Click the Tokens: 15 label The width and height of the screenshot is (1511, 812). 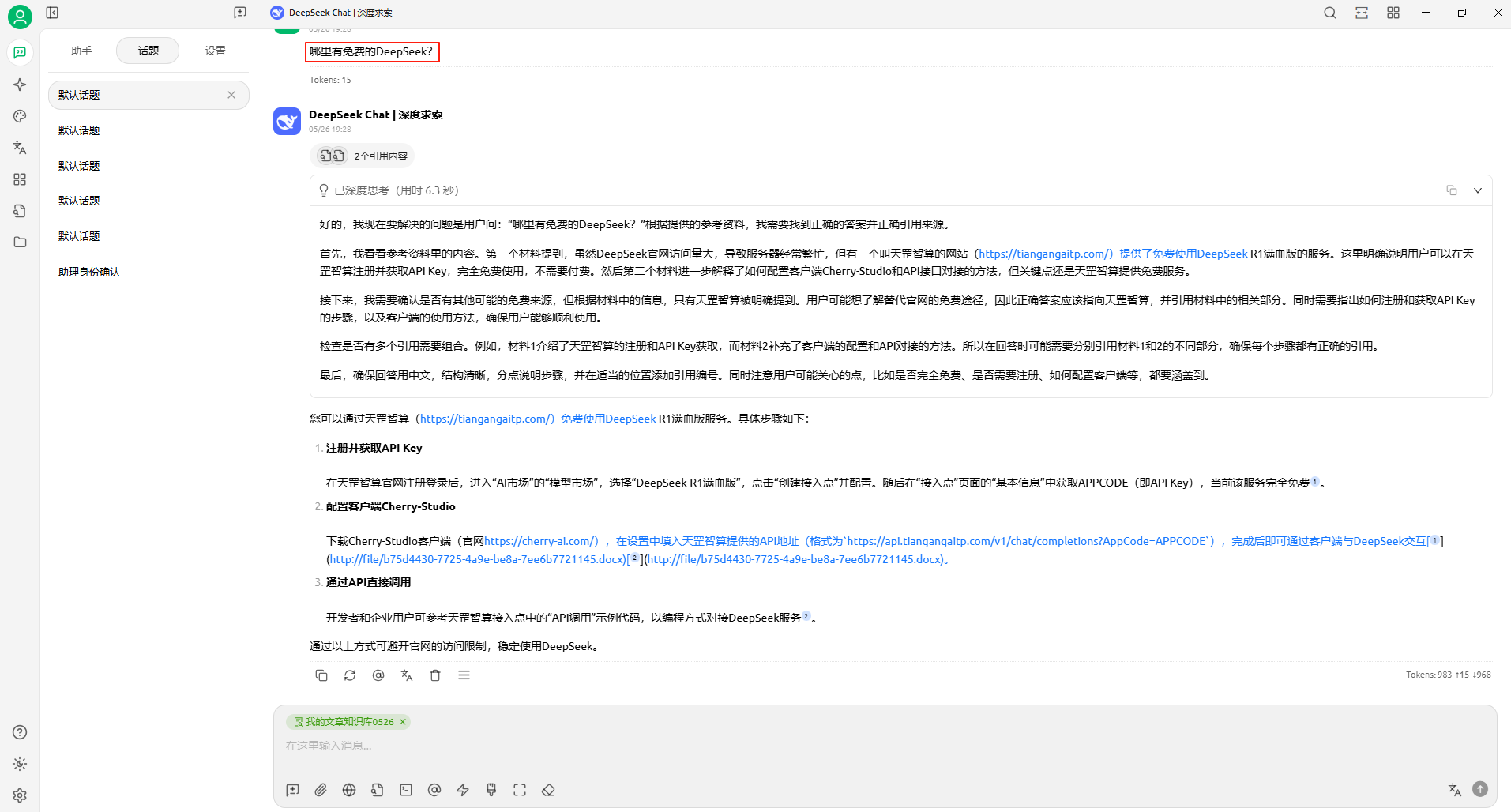pos(330,80)
